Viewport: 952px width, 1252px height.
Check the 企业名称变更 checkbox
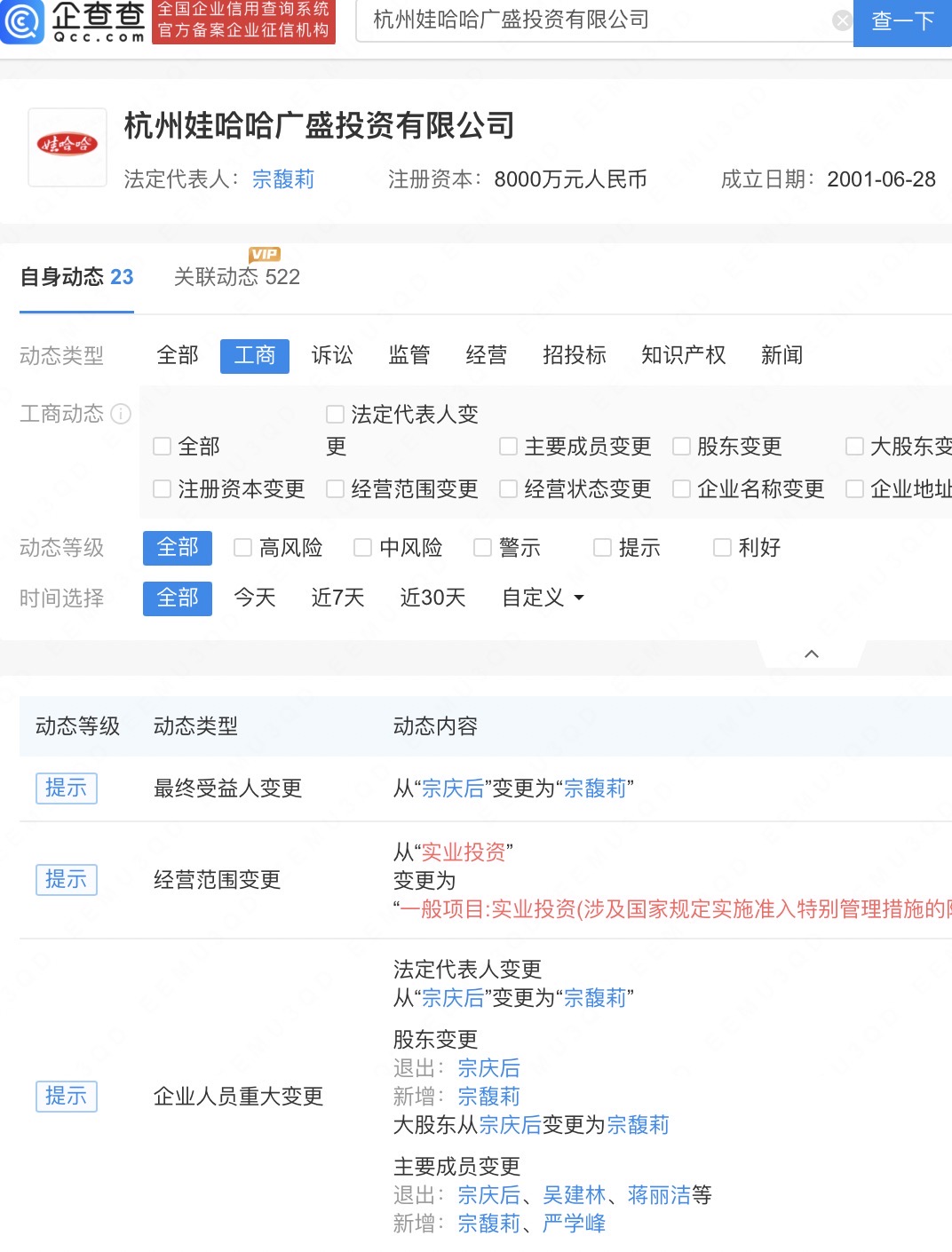[x=681, y=488]
